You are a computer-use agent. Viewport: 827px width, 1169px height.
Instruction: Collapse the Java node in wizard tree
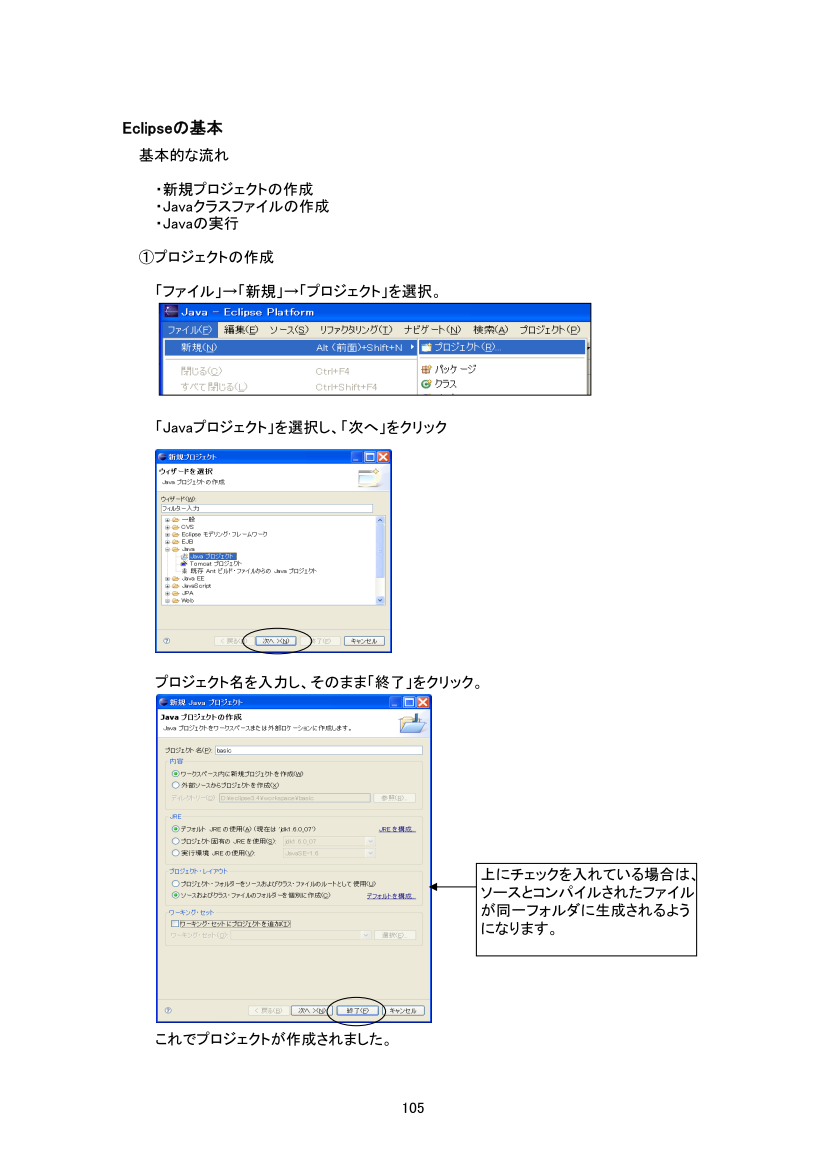167,549
